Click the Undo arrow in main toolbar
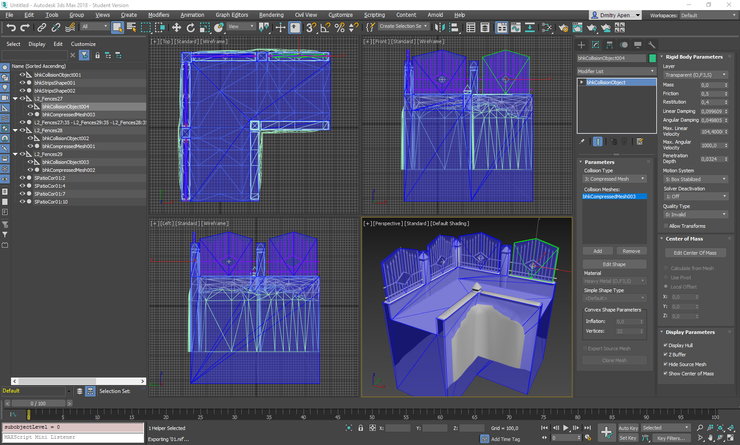This screenshot has height=445, width=740. (x=11, y=28)
